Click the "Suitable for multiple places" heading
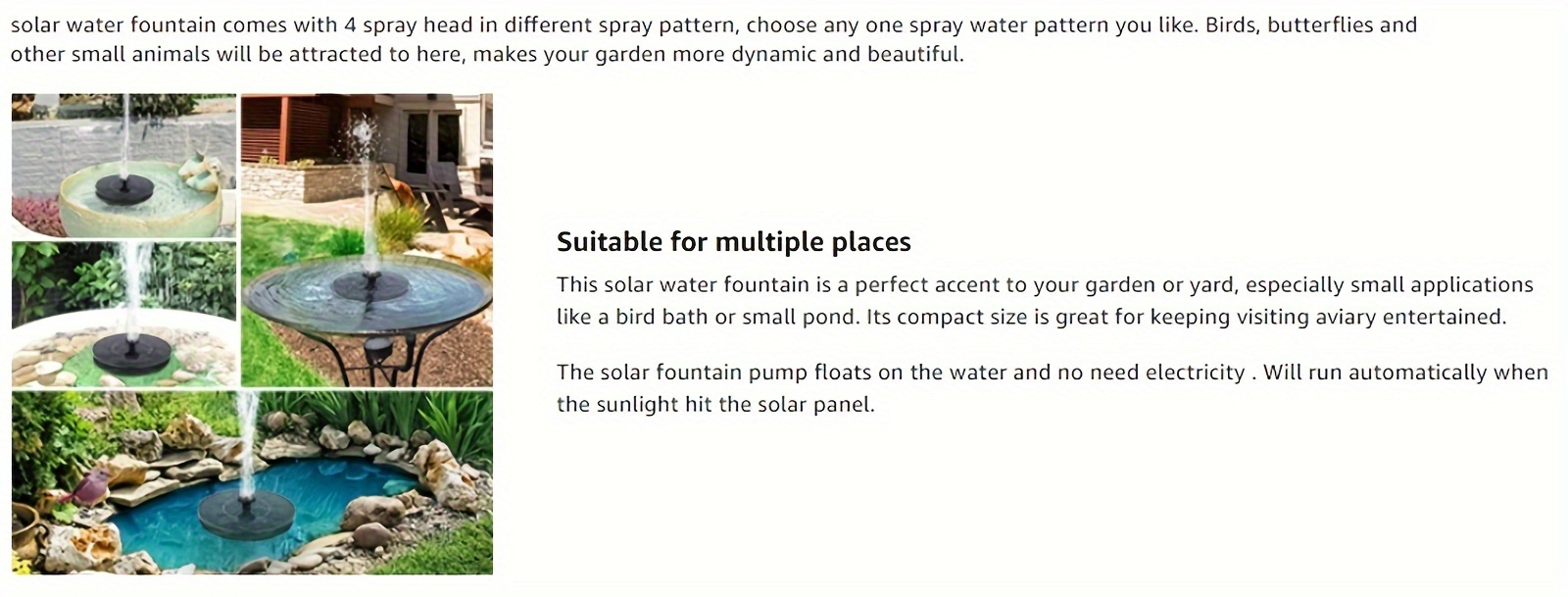 (x=733, y=242)
